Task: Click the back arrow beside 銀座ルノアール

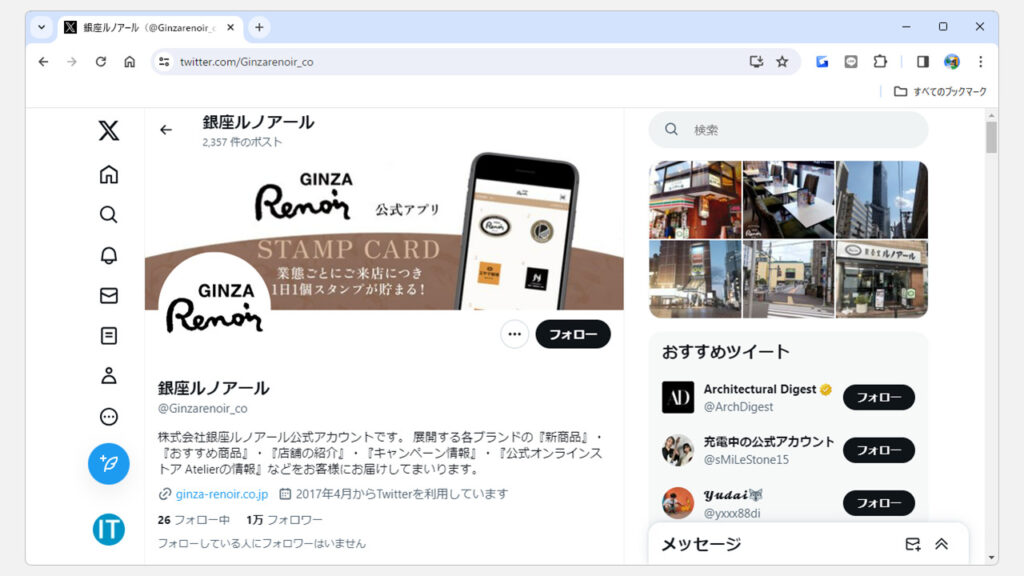Action: click(x=166, y=130)
